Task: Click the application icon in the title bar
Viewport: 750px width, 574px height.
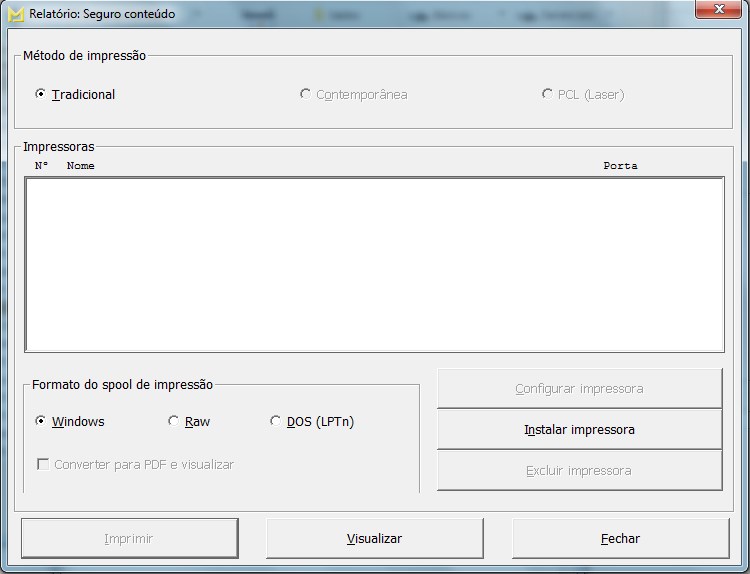Action: pyautogui.click(x=16, y=14)
